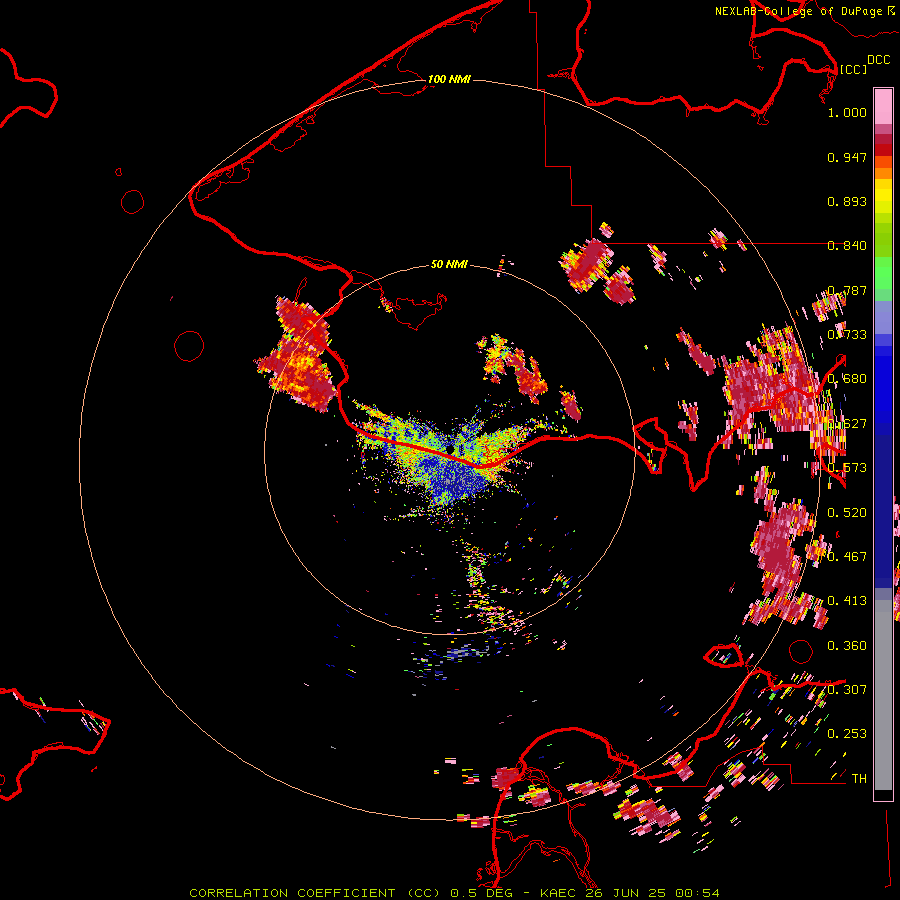Click the 0.680 colorbar value

click(847, 379)
